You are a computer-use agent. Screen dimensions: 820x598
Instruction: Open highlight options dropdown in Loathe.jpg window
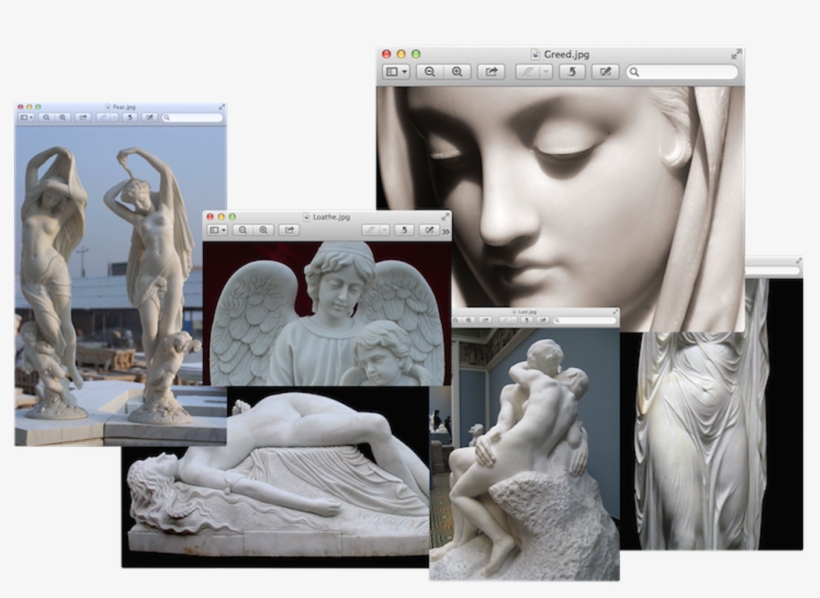(384, 230)
